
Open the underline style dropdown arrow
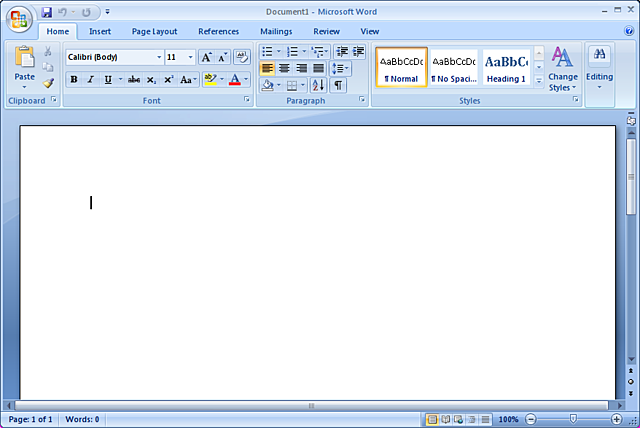coord(120,79)
